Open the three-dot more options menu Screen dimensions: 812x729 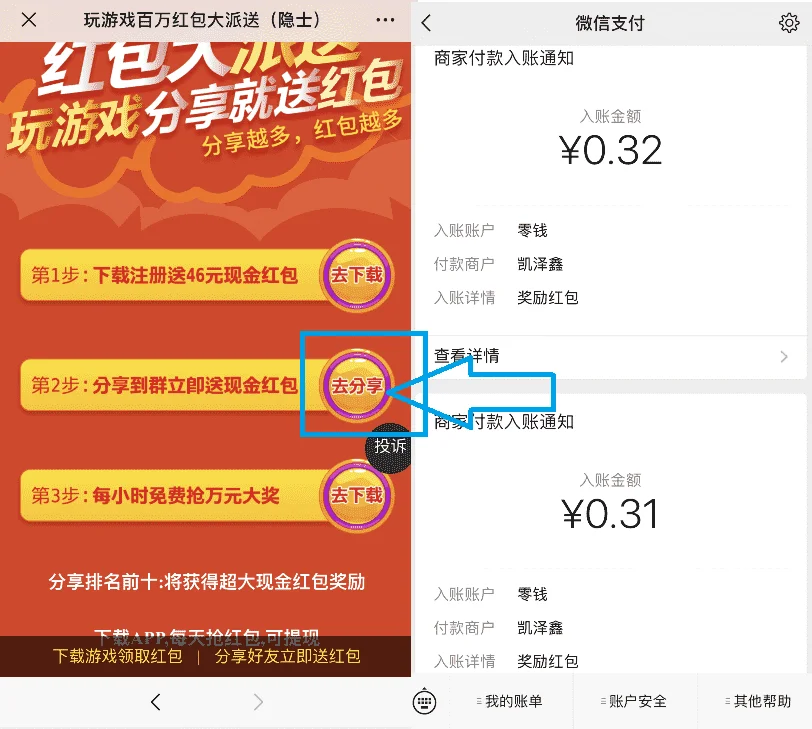(385, 20)
